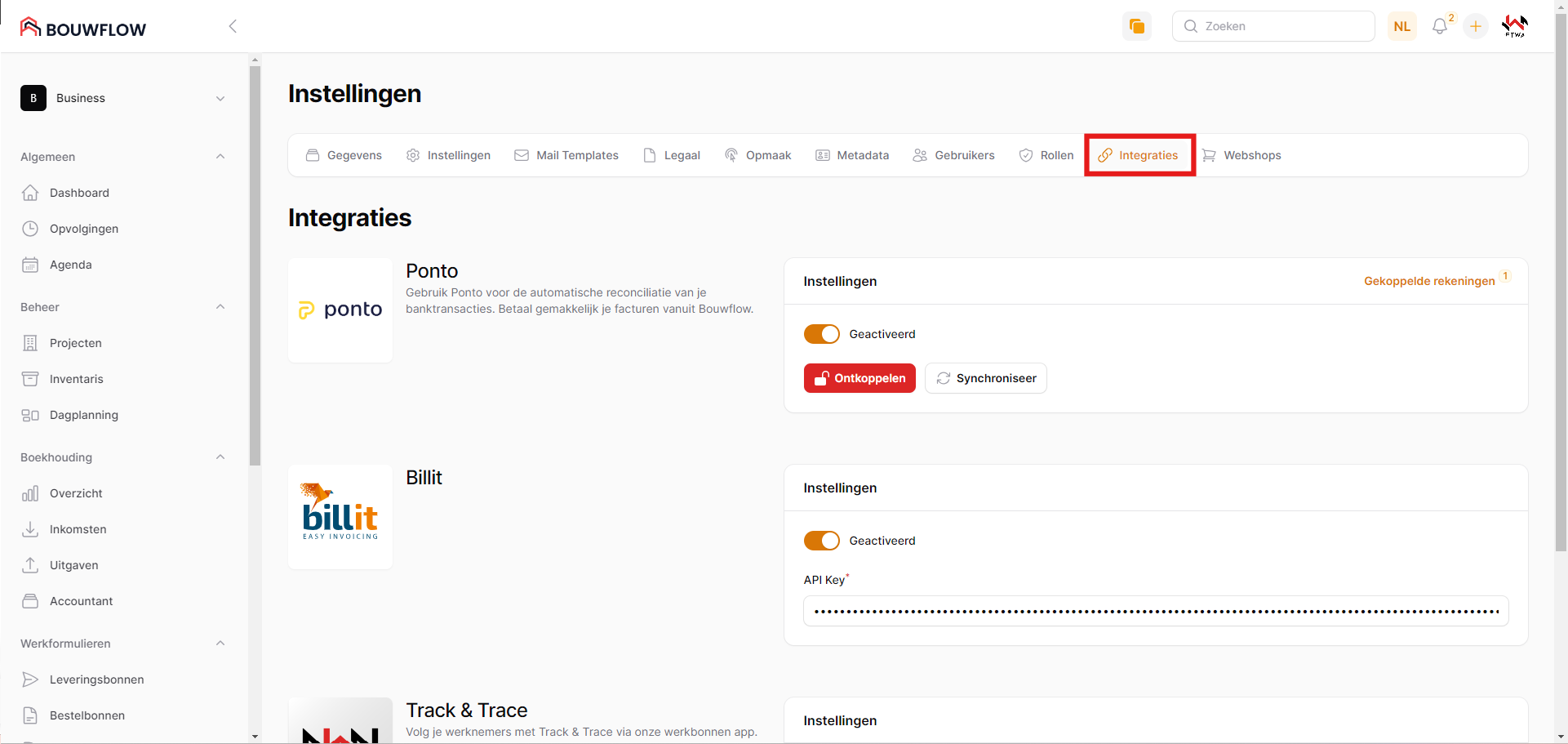The image size is (1568, 744).
Task: Open Dashboard via the house icon
Action: 30,193
